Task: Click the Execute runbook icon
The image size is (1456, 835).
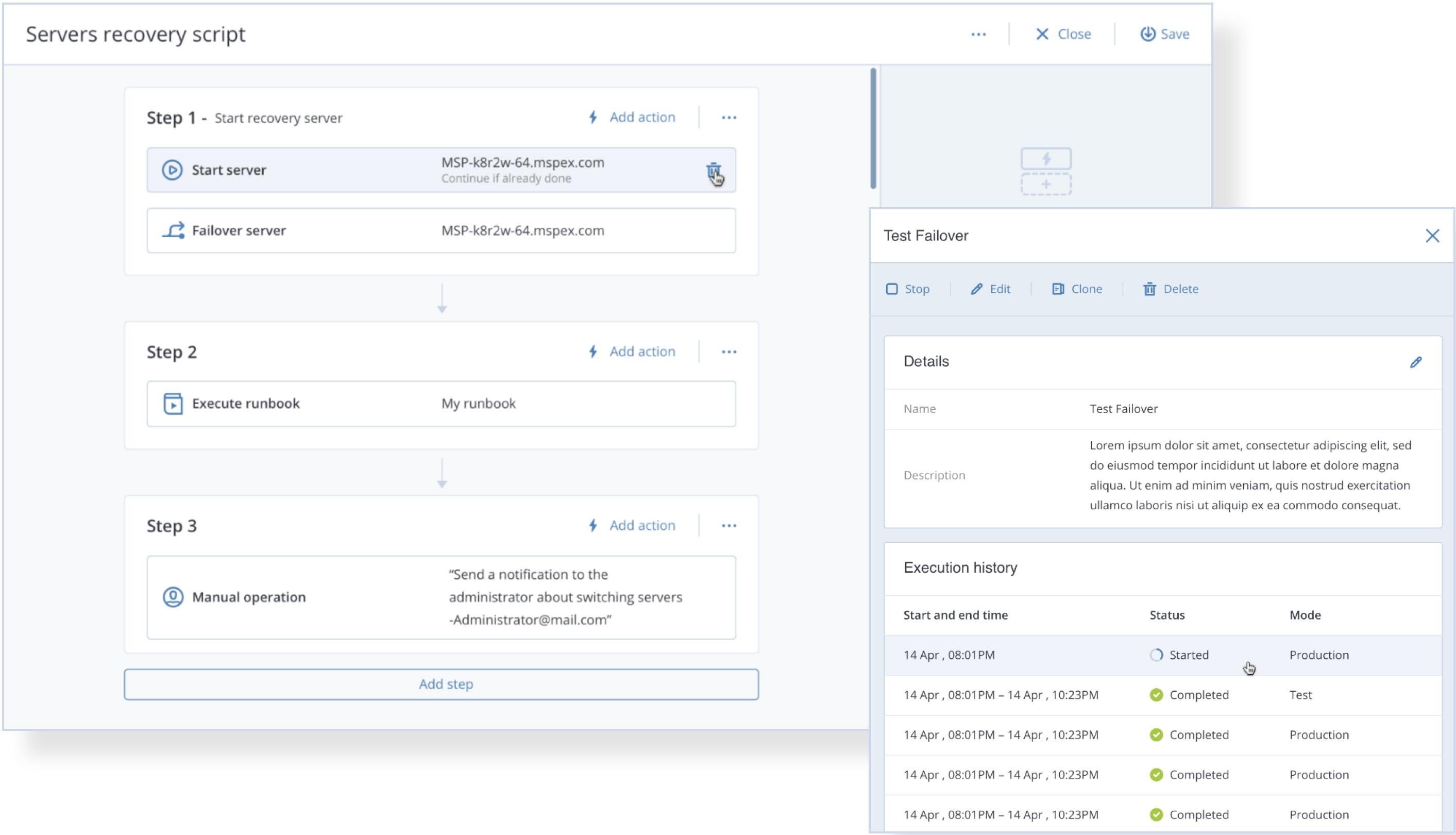Action: [x=173, y=404]
